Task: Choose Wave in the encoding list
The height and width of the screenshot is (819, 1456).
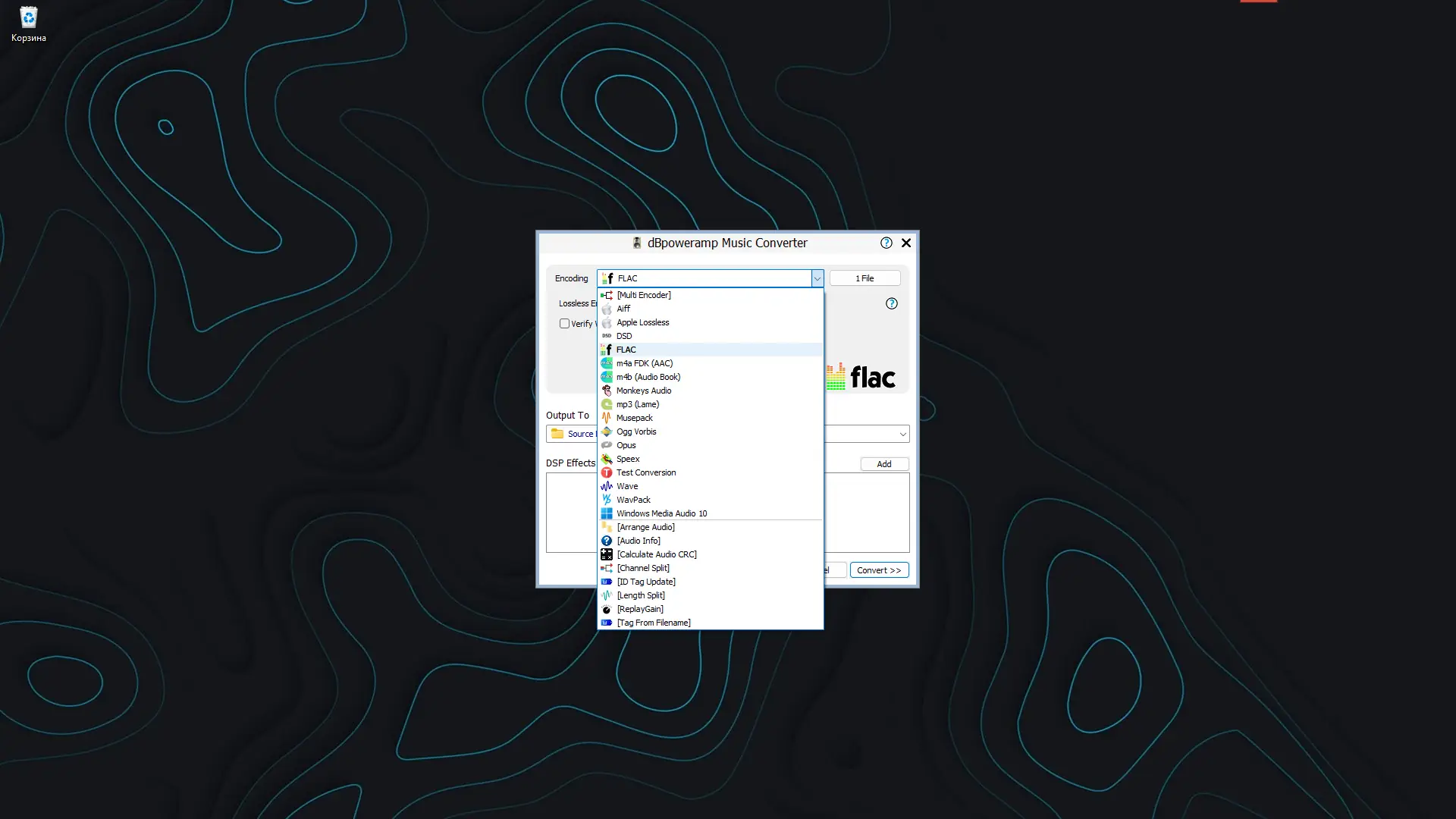Action: click(x=627, y=486)
